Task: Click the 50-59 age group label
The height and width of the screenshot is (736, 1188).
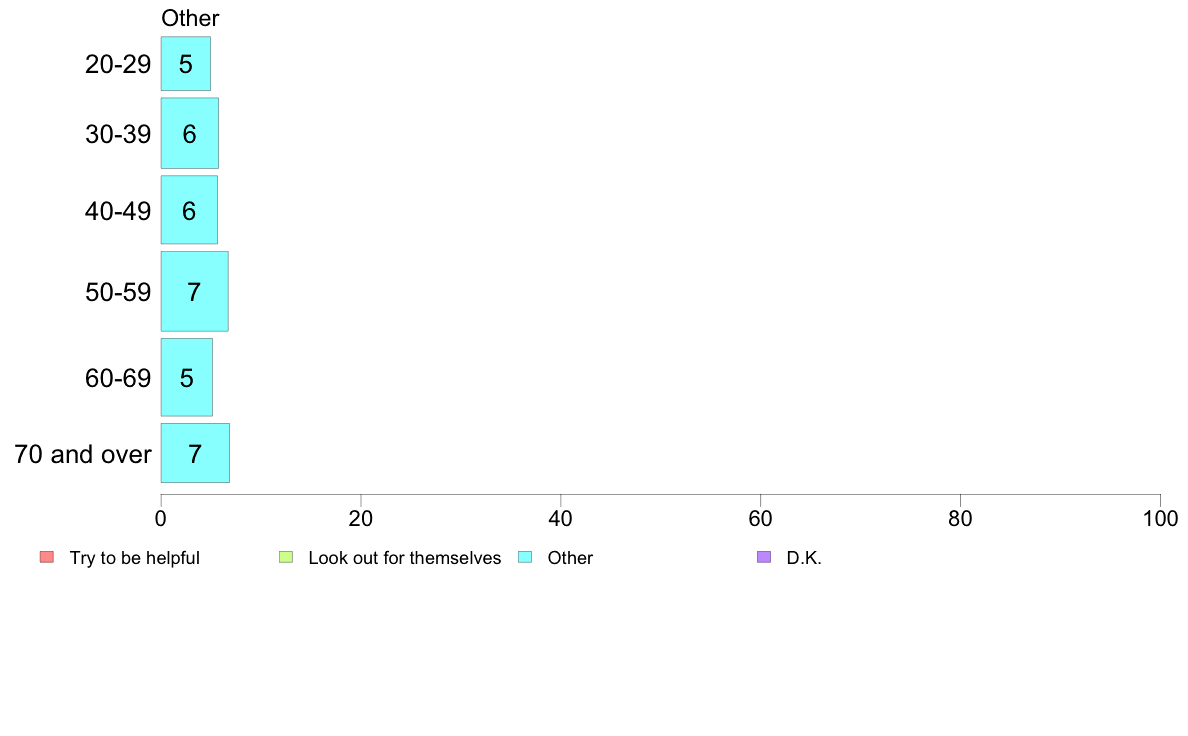Action: pyautogui.click(x=118, y=293)
